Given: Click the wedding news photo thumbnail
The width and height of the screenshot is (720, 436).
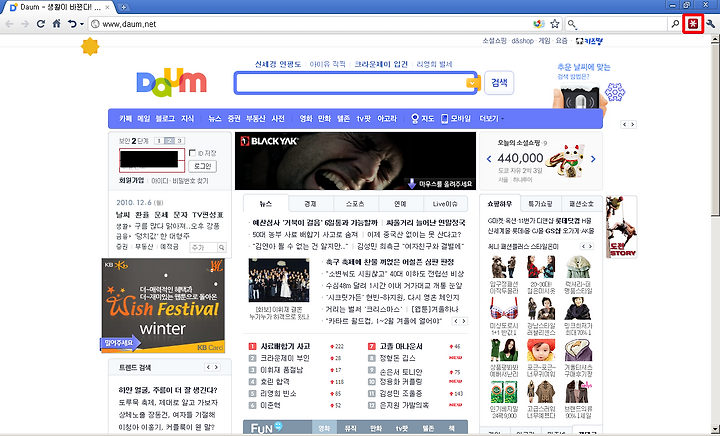Looking at the screenshot, I should click(279, 280).
